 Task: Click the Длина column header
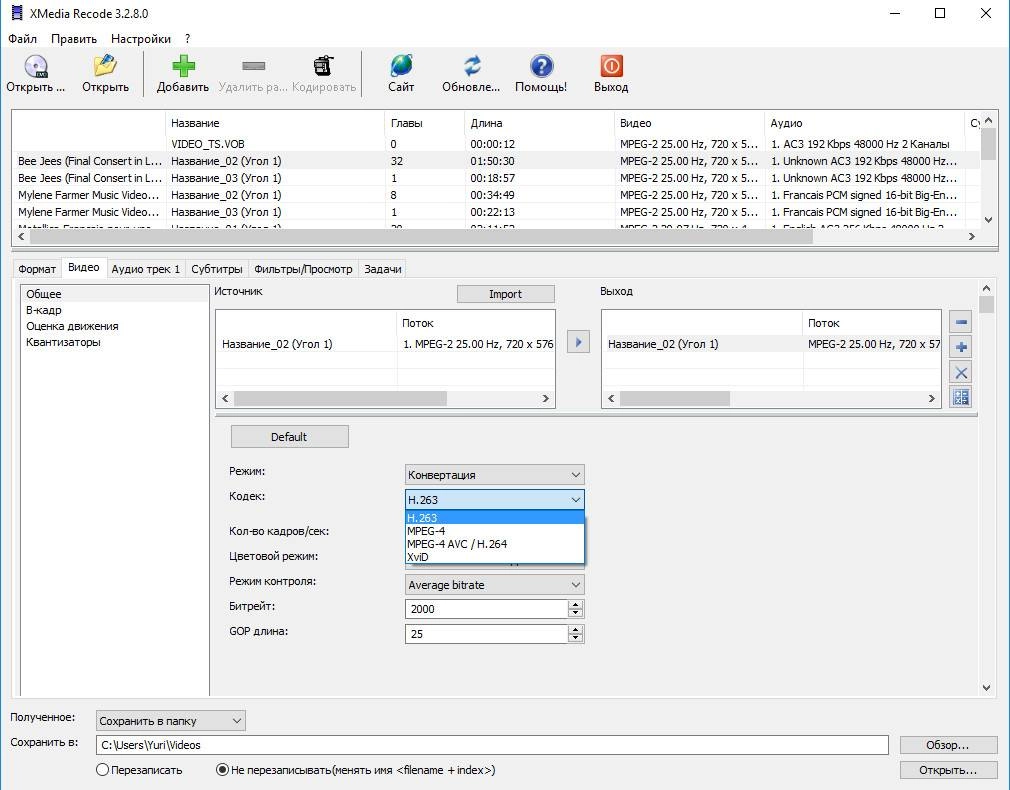539,123
